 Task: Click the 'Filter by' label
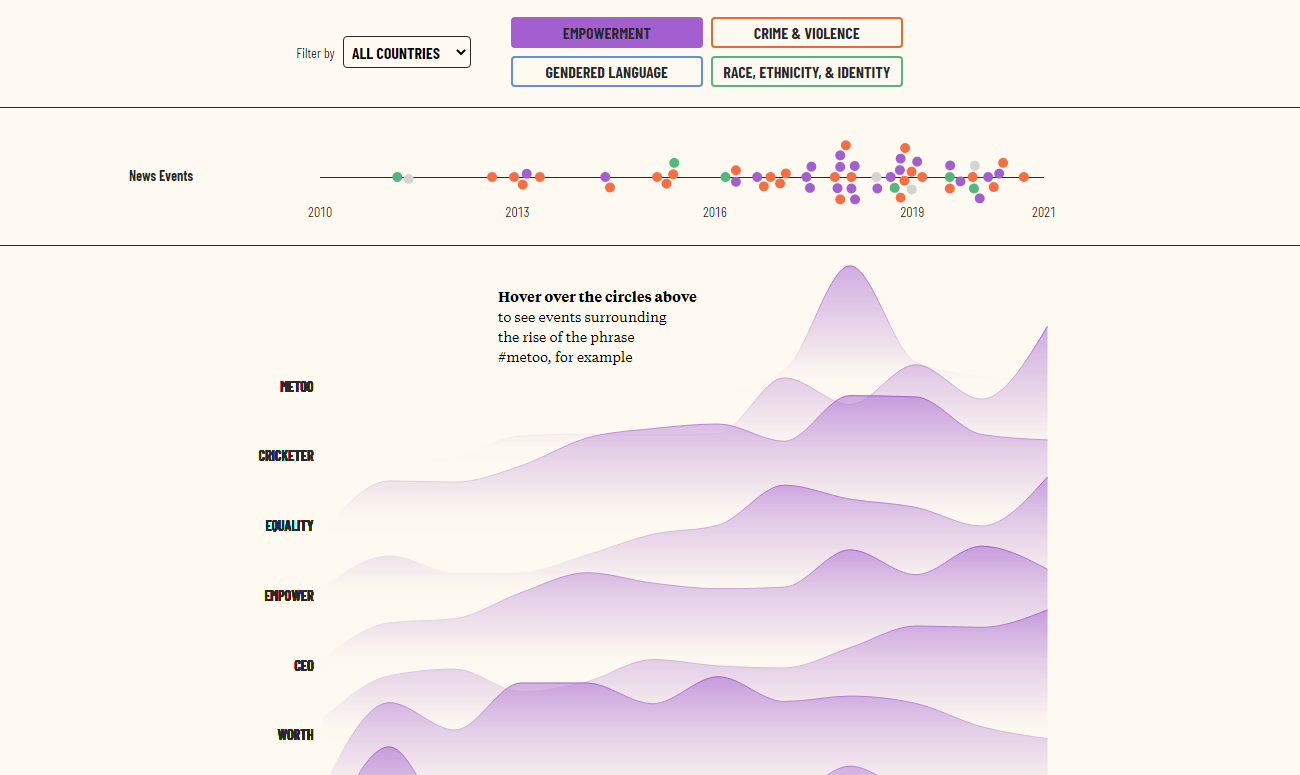(315, 53)
